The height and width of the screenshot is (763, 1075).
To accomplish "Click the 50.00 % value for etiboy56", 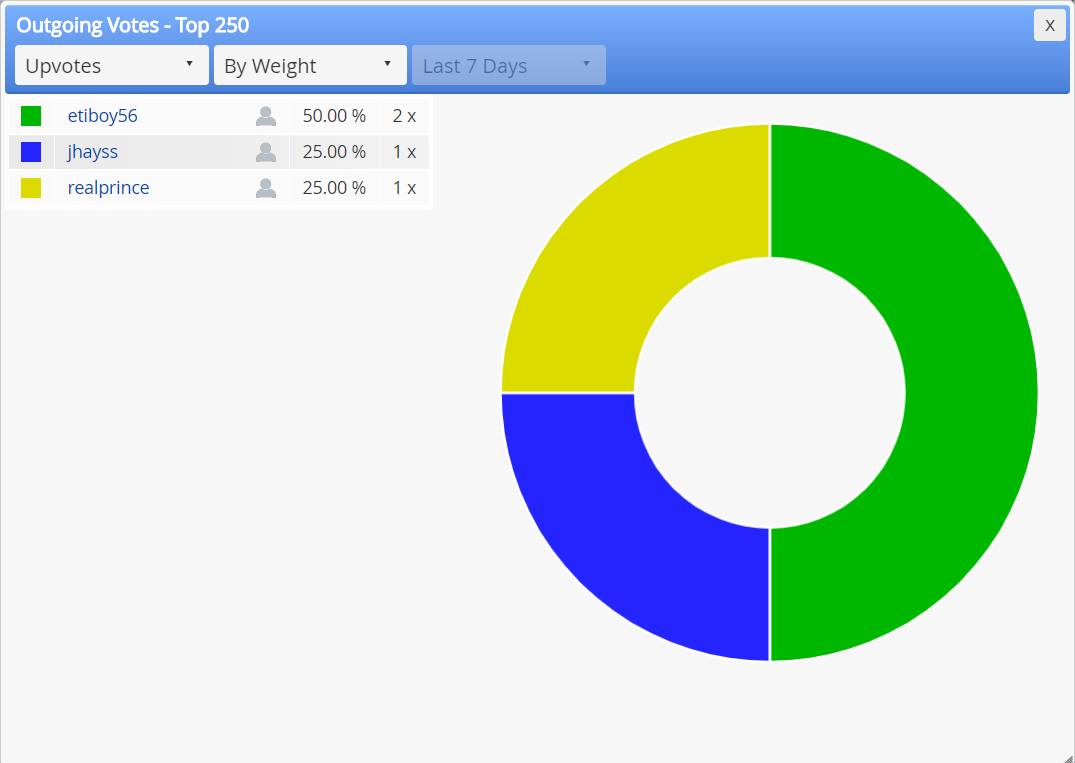I will 335,116.
